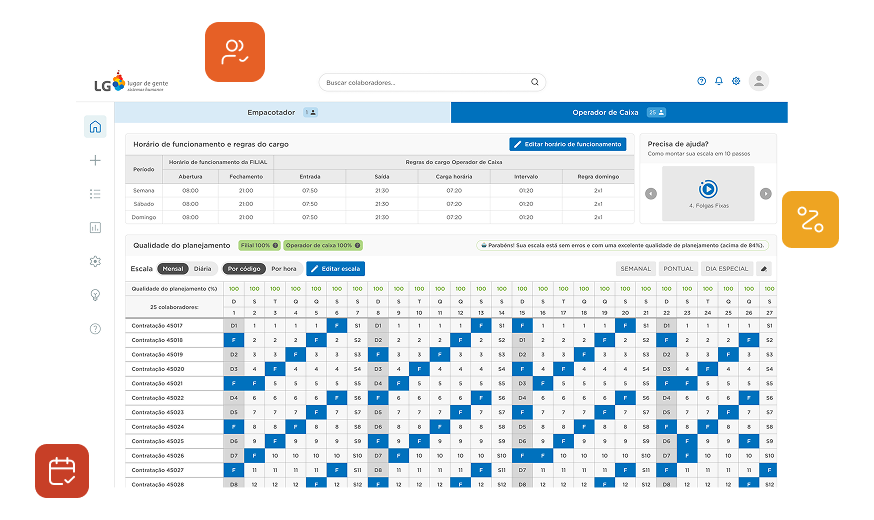Click the help question mark in the top bar

pyautogui.click(x=701, y=81)
